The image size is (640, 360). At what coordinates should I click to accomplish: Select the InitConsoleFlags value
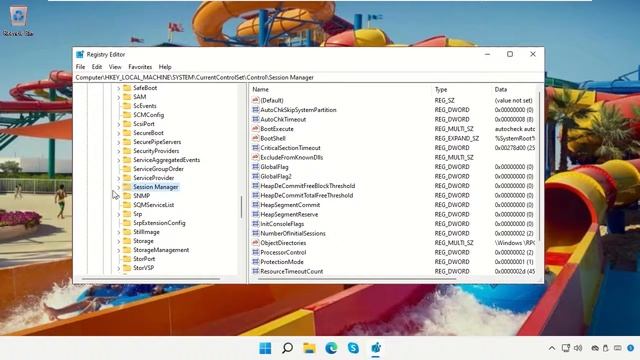click(282, 224)
